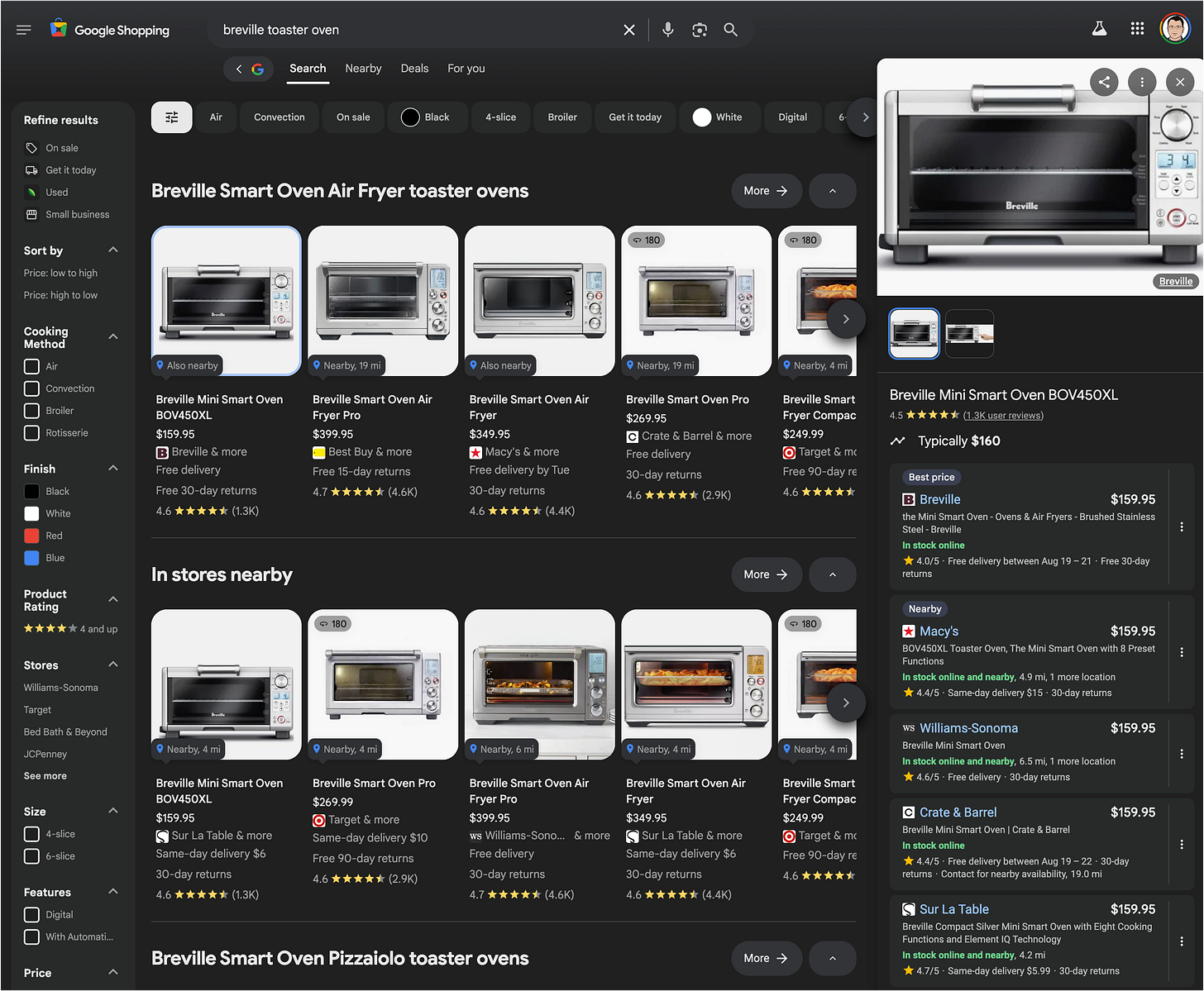Switch to the Deals tab
The height and width of the screenshot is (991, 1204).
click(414, 69)
